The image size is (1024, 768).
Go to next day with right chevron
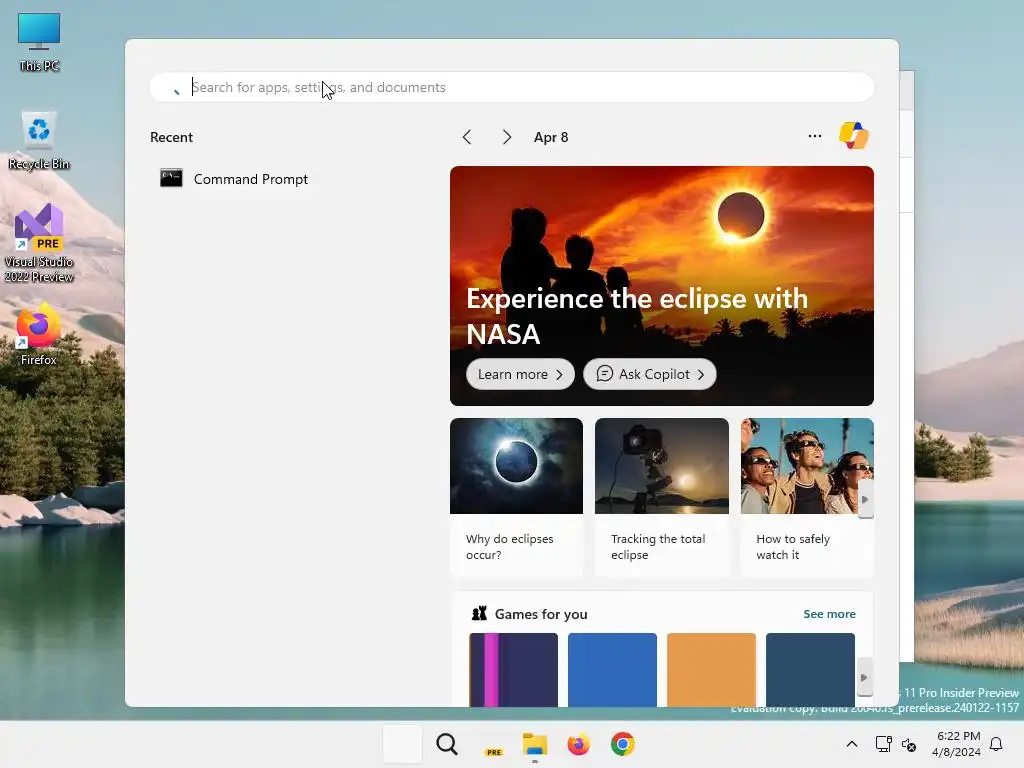506,137
